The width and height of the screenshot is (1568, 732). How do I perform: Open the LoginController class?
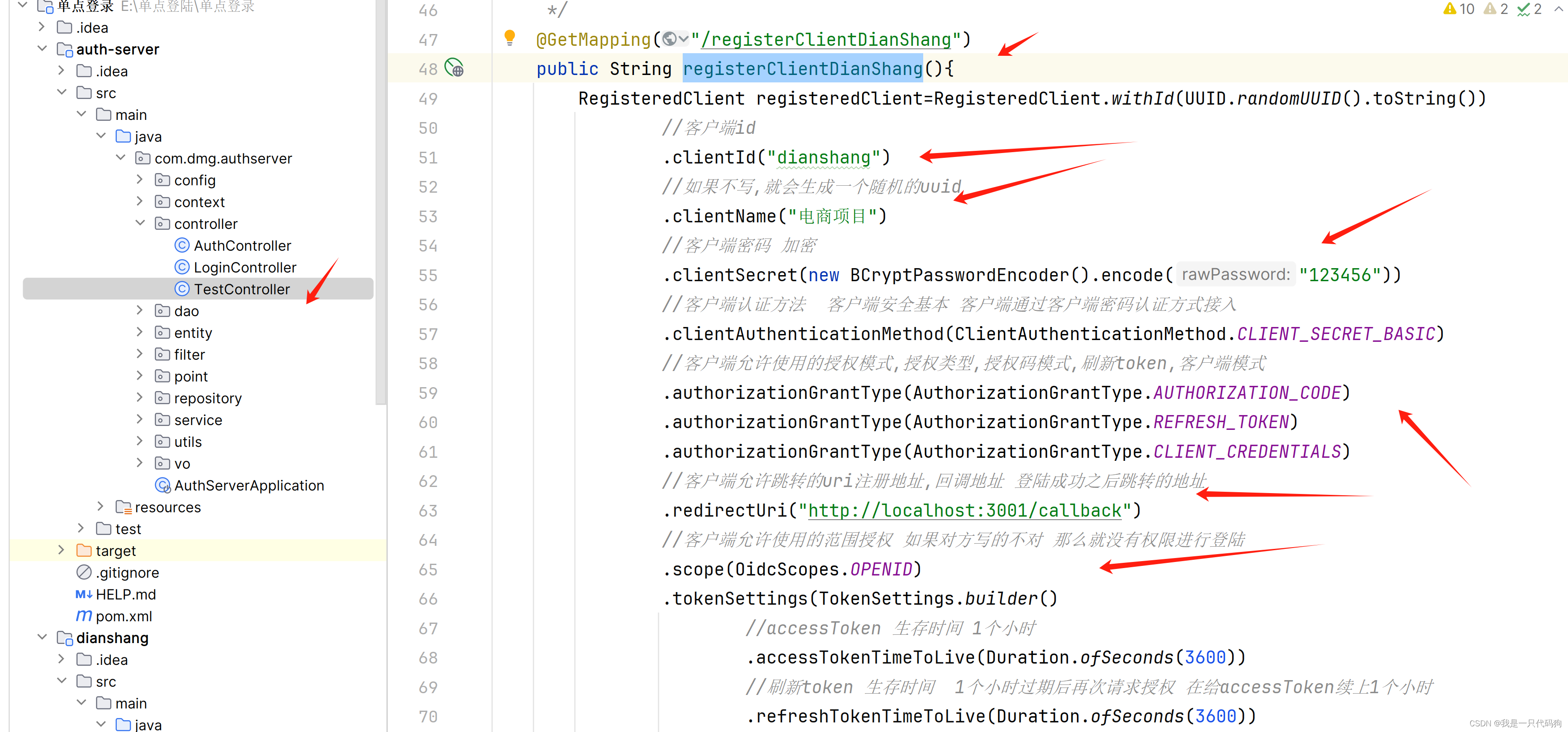pyautogui.click(x=245, y=267)
